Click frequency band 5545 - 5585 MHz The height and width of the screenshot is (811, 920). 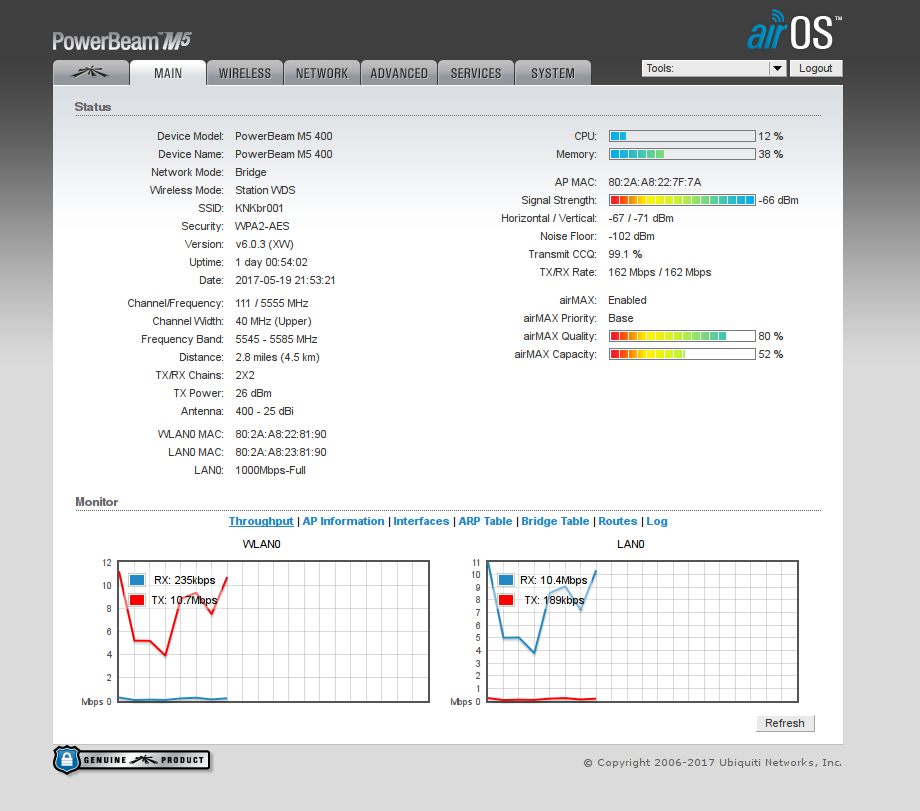(x=276, y=339)
